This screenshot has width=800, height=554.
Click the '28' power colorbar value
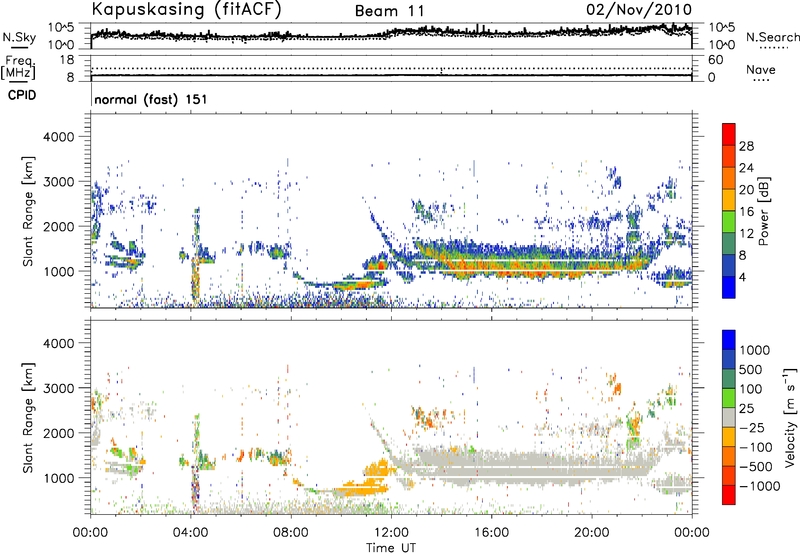[746, 146]
